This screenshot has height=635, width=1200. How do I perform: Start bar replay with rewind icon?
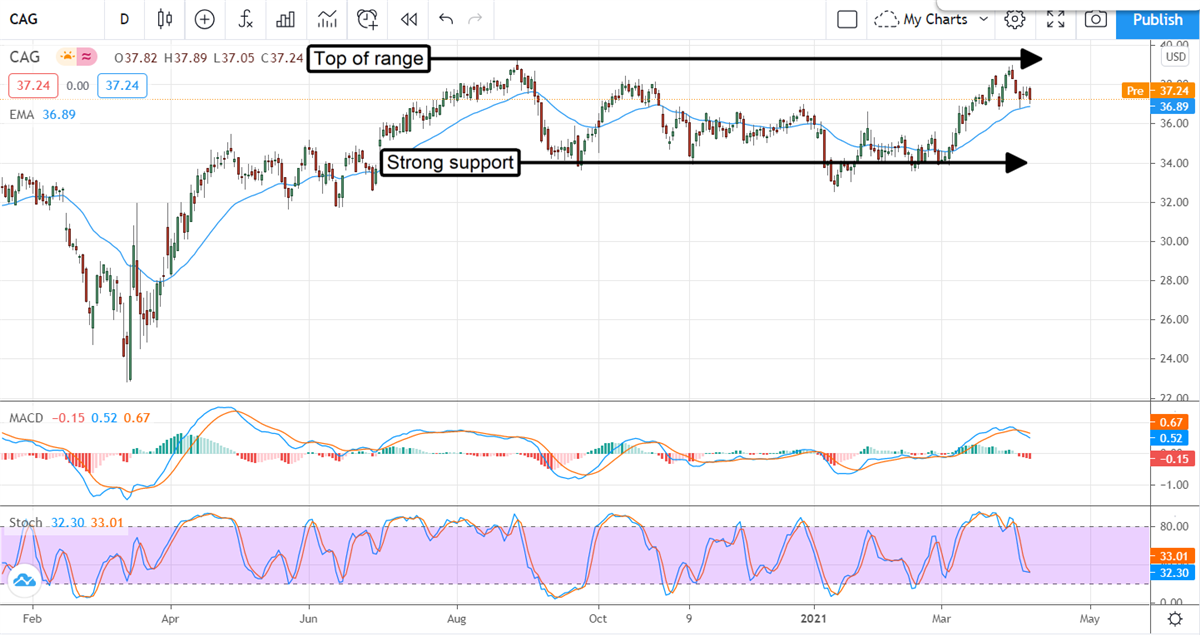[x=408, y=19]
